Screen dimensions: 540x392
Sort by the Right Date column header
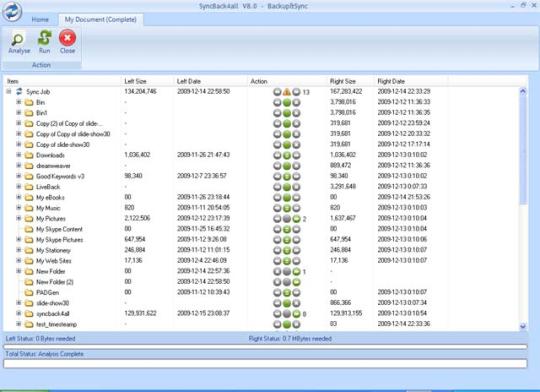(411, 81)
